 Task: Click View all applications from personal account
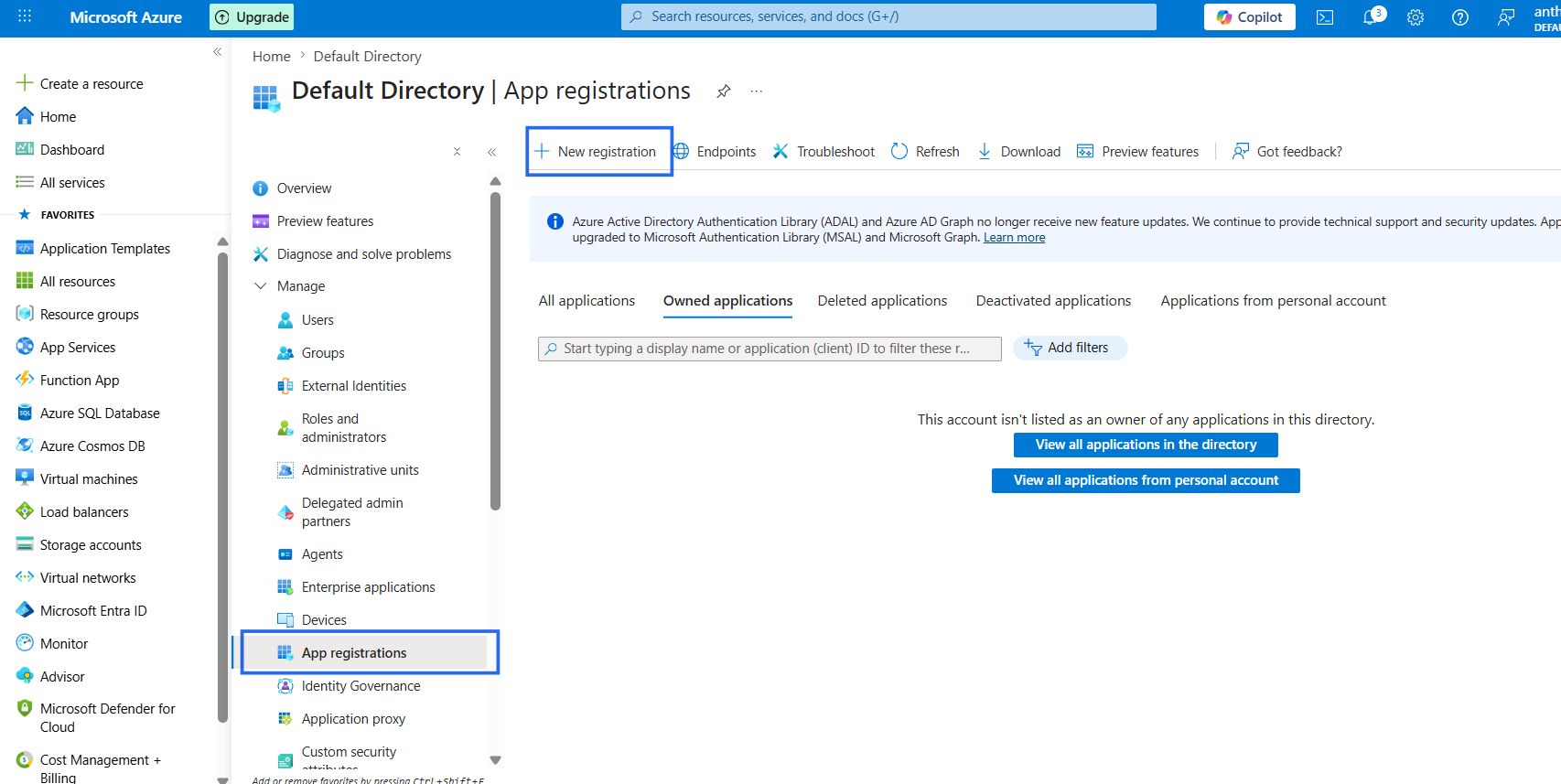[1146, 480]
